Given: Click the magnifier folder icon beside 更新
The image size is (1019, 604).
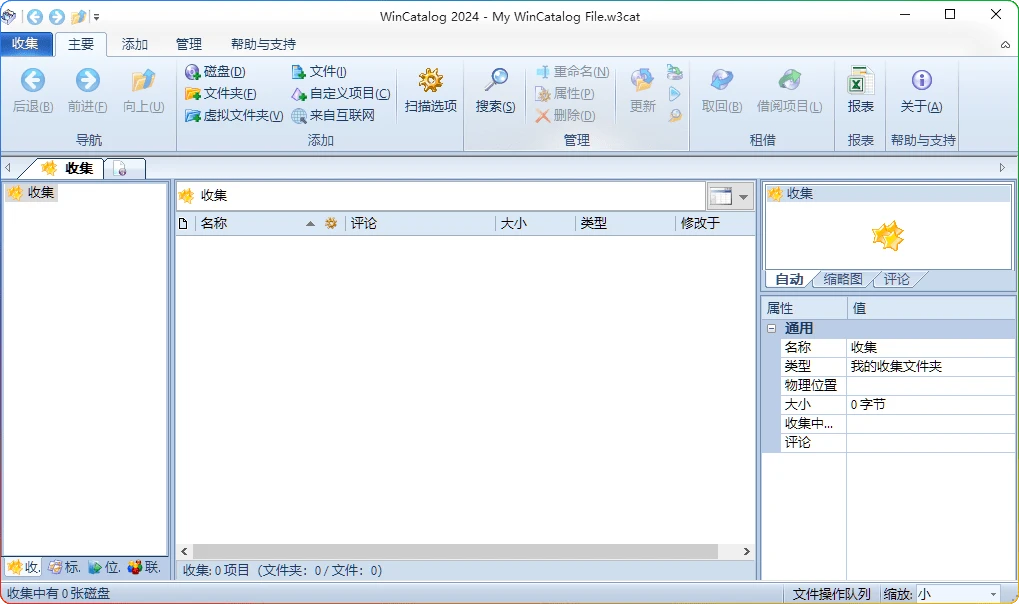Looking at the screenshot, I should [x=675, y=116].
